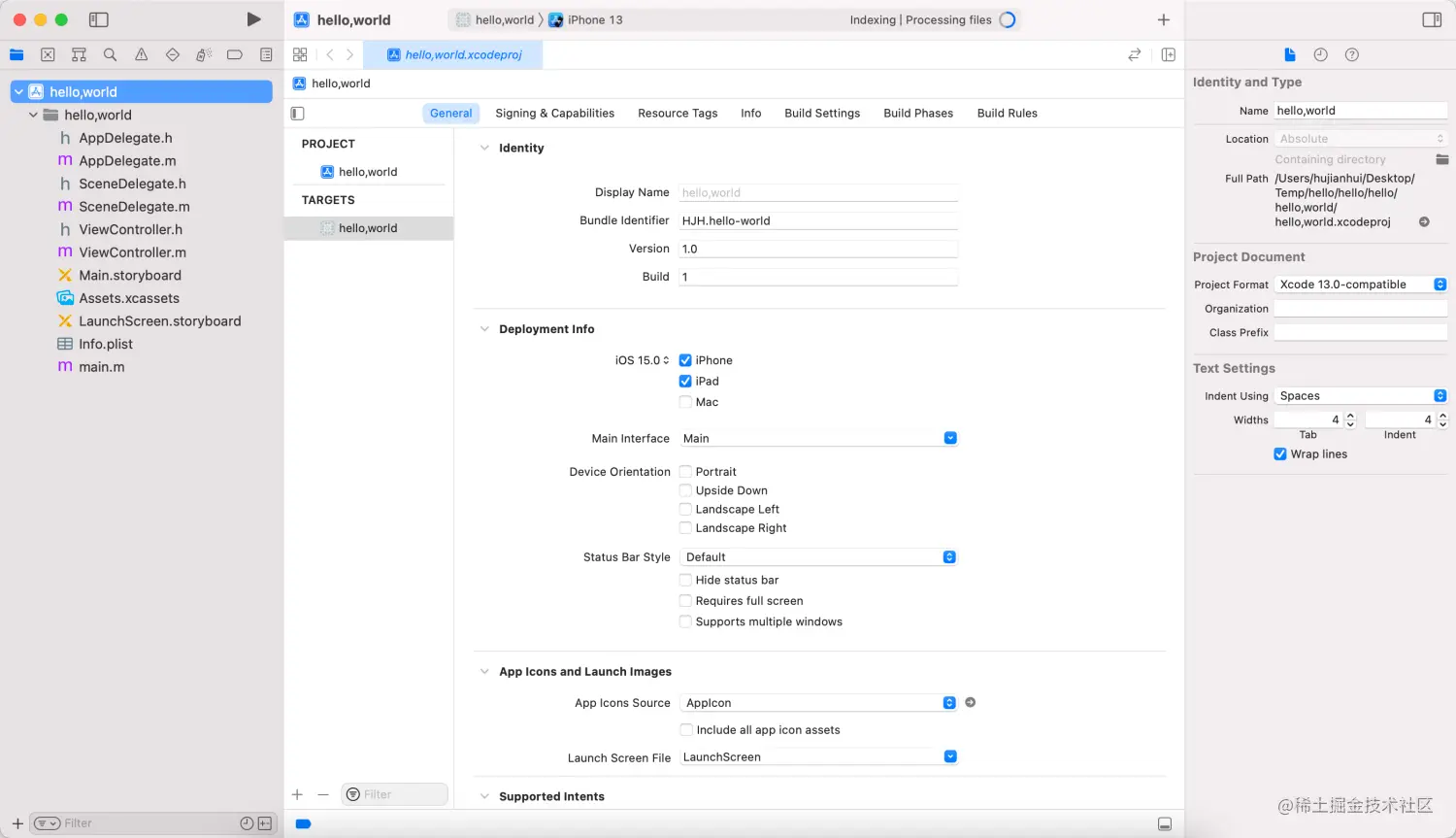Switch to the Quick Help inspector
Screen dimensions: 1456x838
point(1352,54)
